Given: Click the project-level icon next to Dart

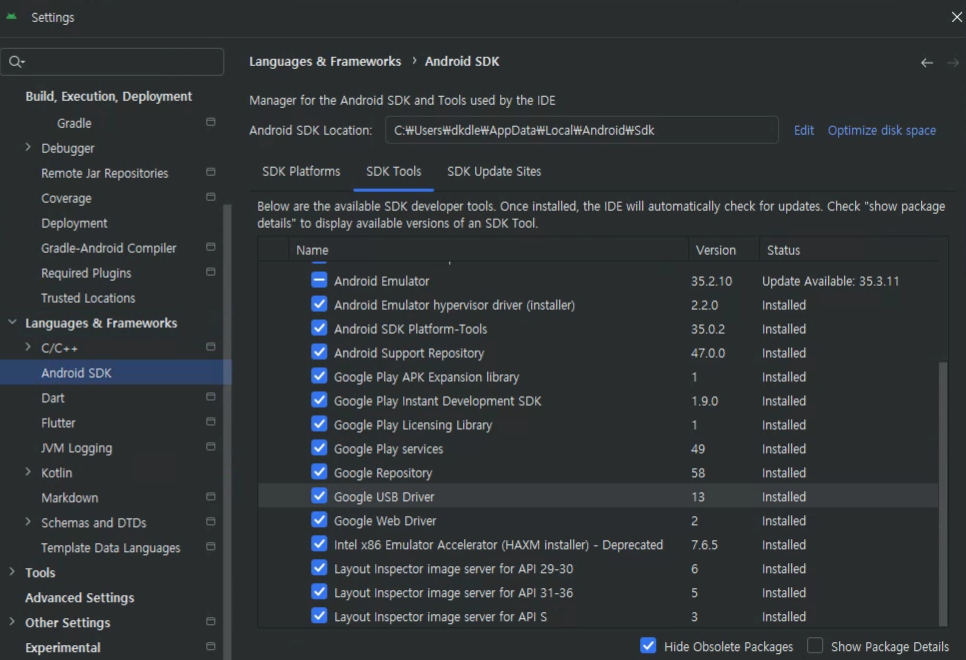Looking at the screenshot, I should pos(211,397).
